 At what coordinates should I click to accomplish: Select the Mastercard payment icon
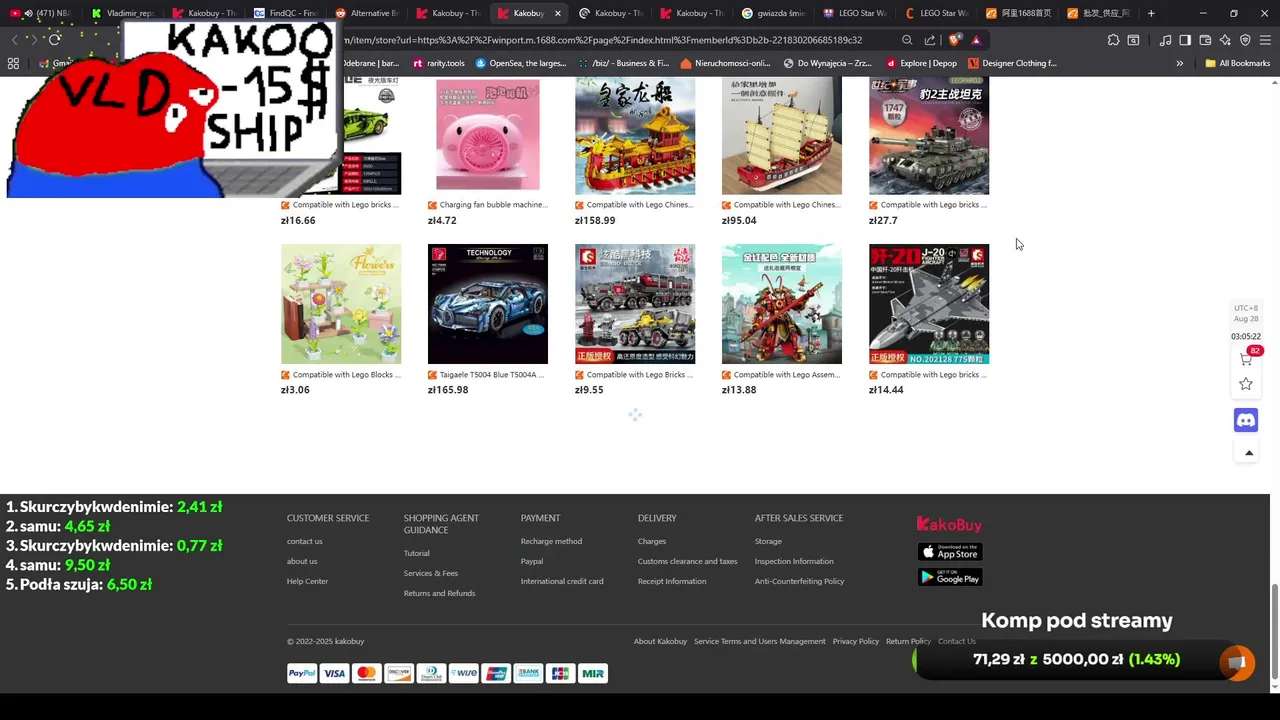pyautogui.click(x=366, y=673)
